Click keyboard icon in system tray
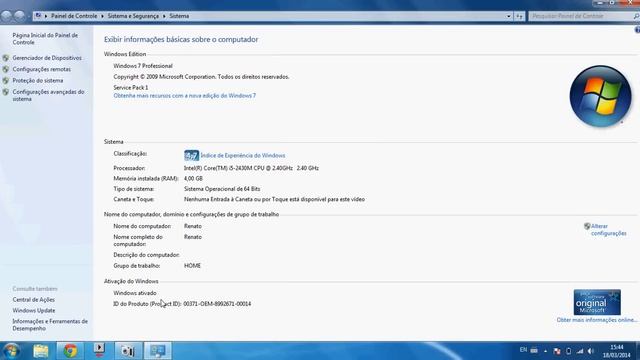Viewport: 640px width, 360px height. click(x=534, y=350)
